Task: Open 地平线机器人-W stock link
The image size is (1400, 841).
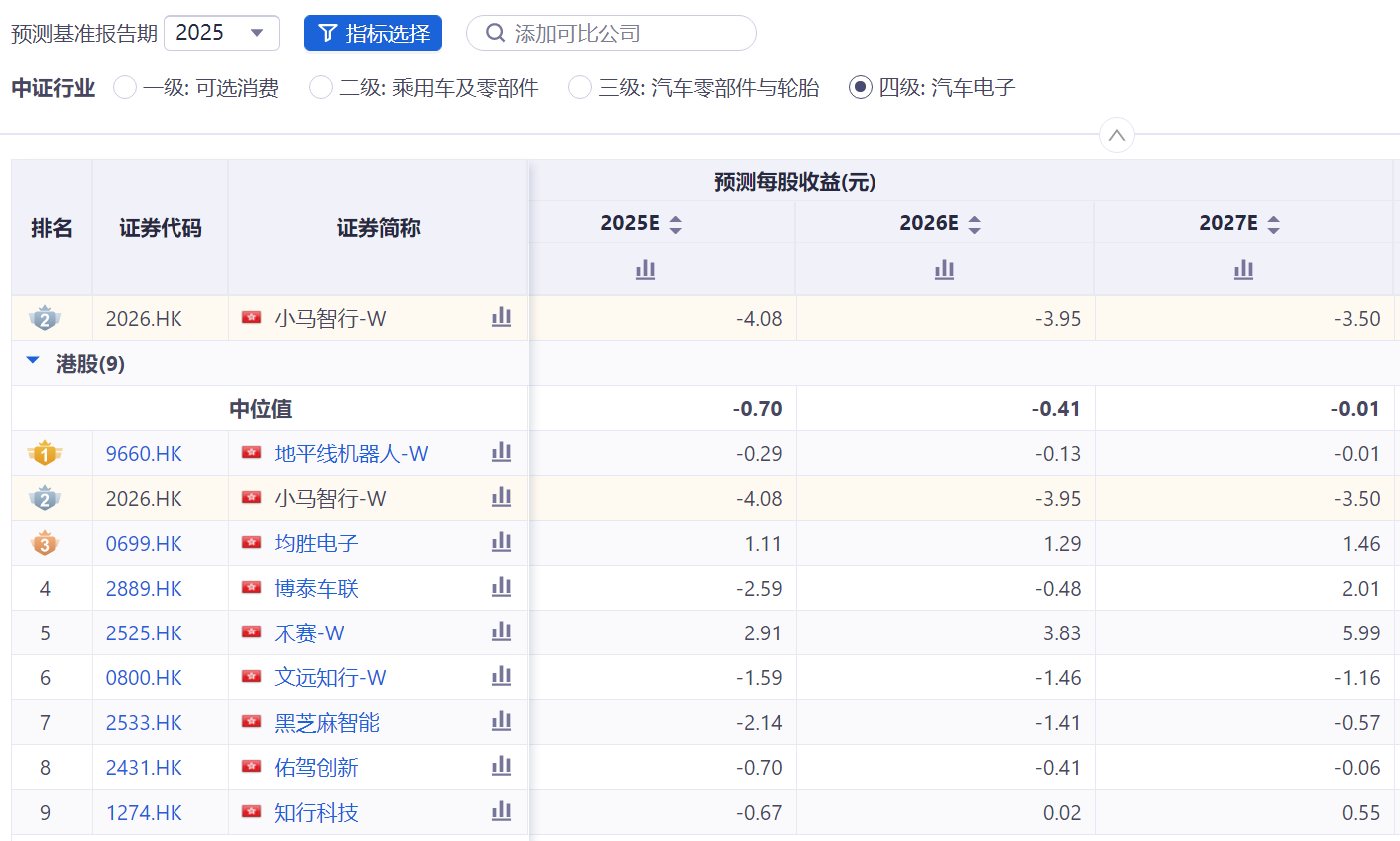Action: (351, 454)
